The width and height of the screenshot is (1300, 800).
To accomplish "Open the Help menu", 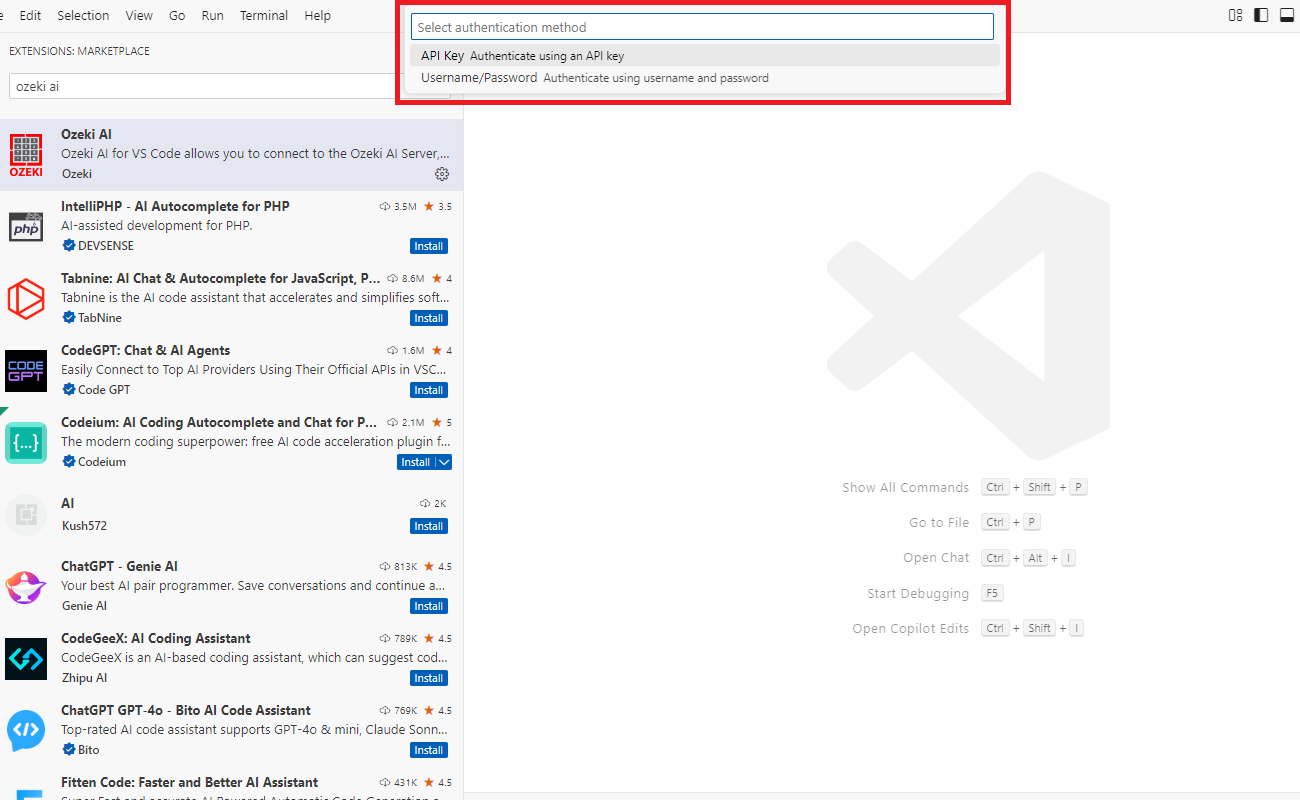I will point(317,15).
